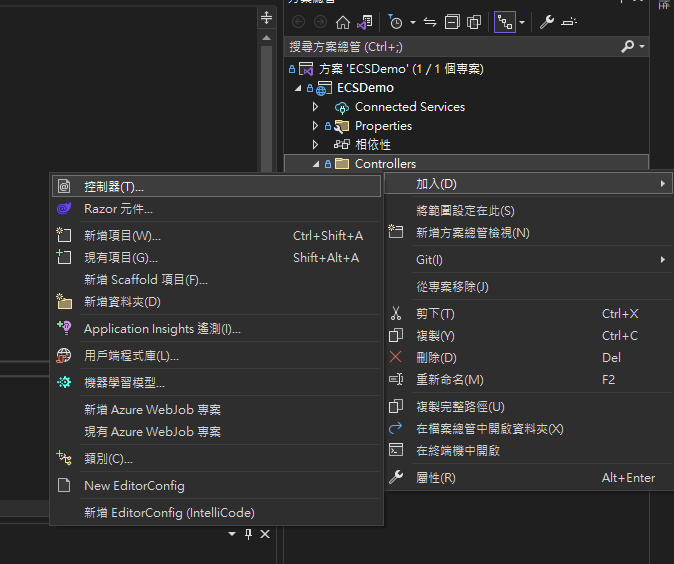Select the Controllers folder
674x564 pixels.
[385, 164]
